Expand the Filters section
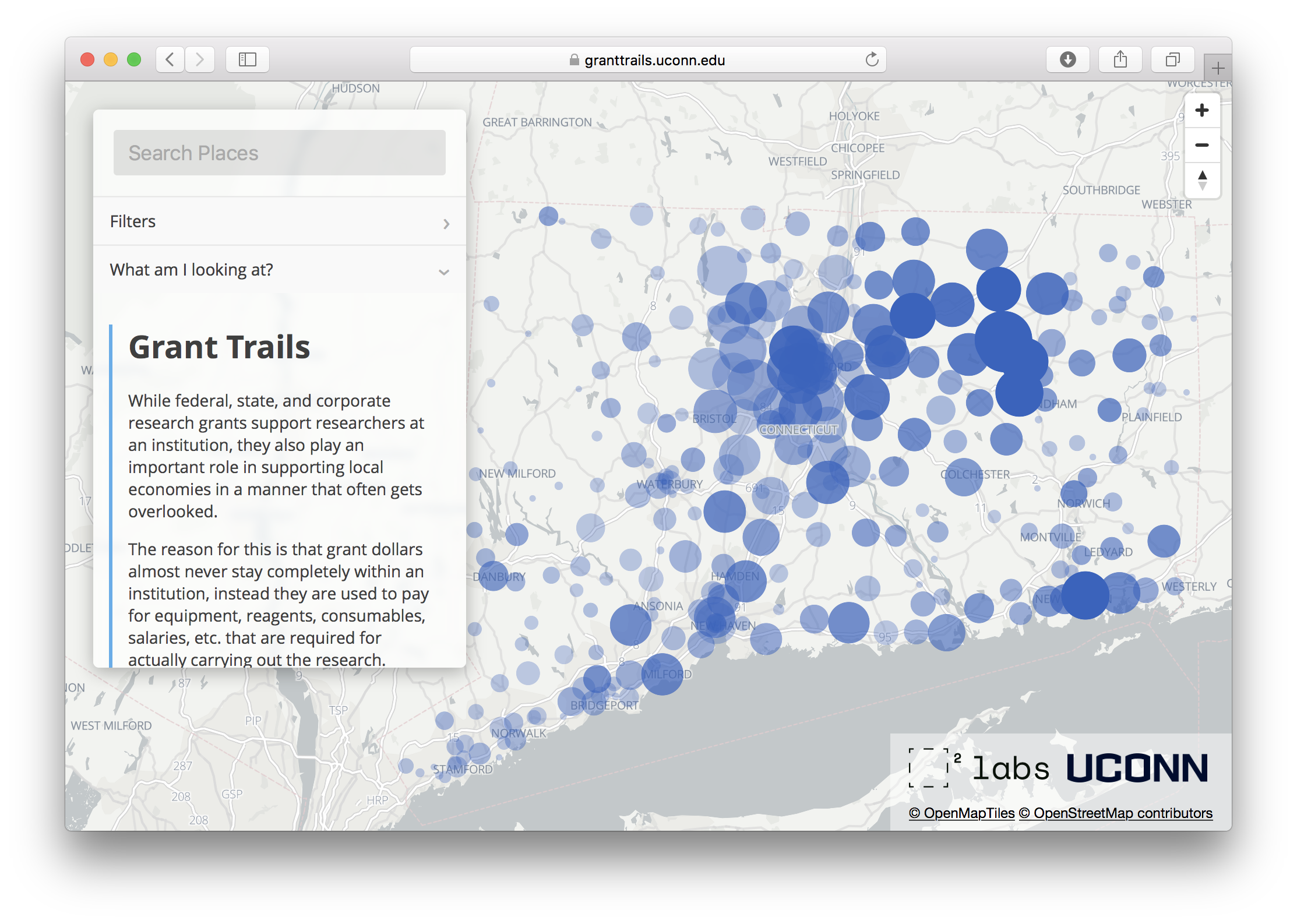This screenshot has height=924, width=1297. [x=280, y=221]
